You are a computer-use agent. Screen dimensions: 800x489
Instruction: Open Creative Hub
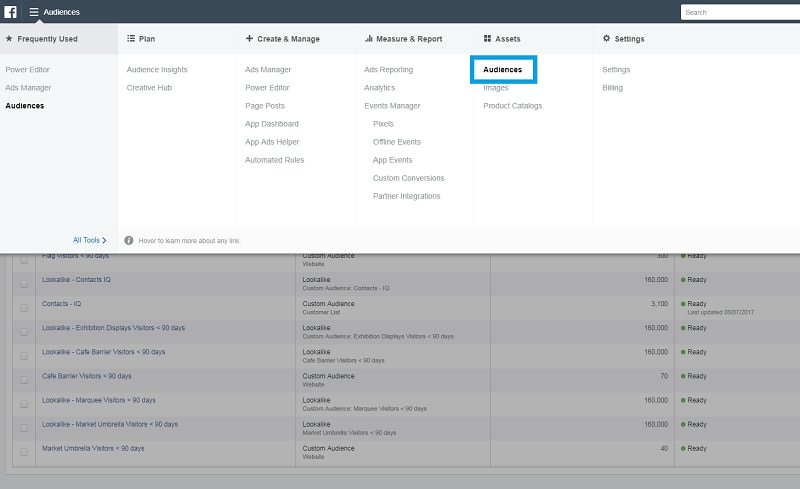[x=149, y=88]
